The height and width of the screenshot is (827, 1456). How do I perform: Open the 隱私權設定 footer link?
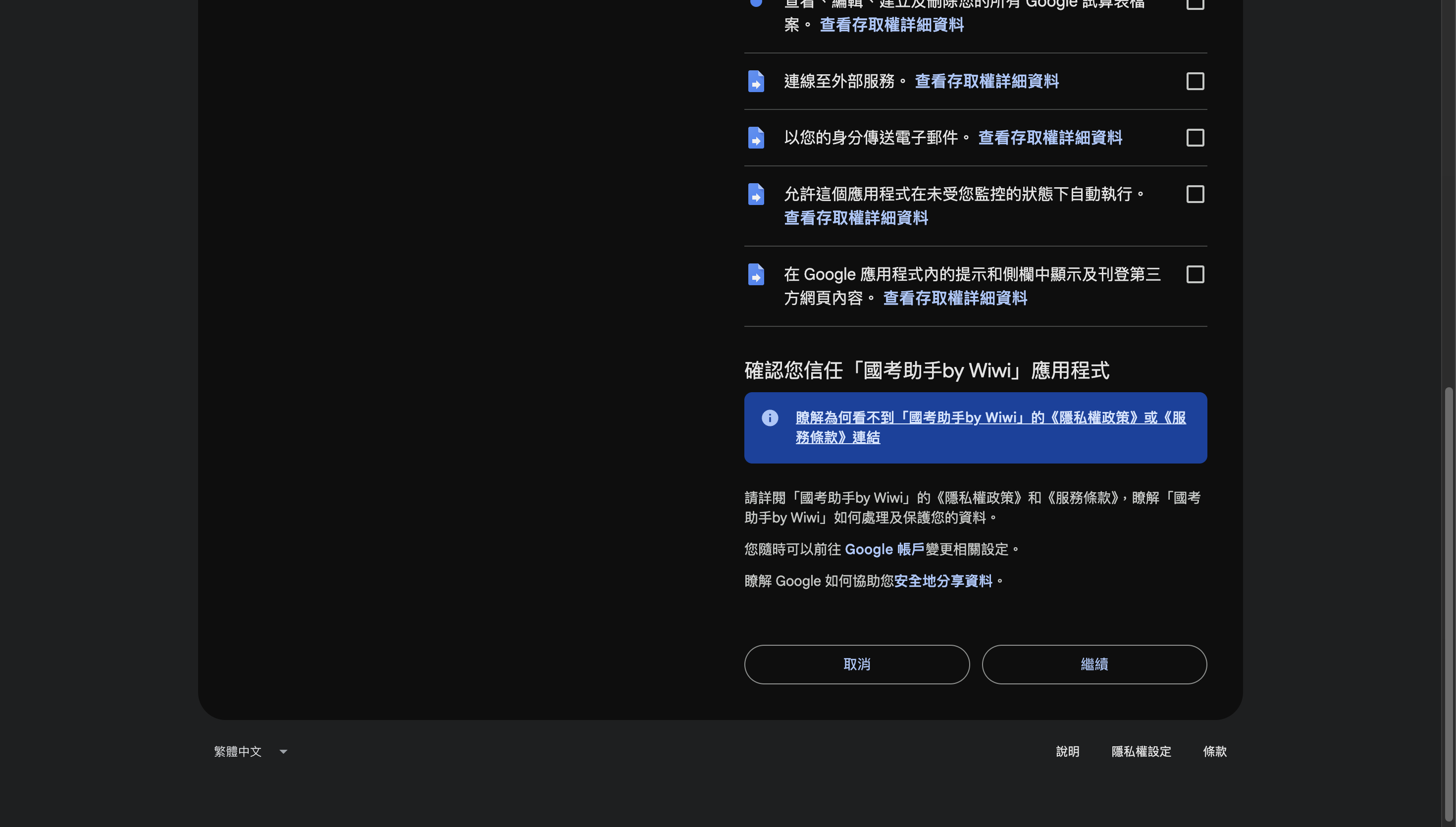(x=1141, y=751)
